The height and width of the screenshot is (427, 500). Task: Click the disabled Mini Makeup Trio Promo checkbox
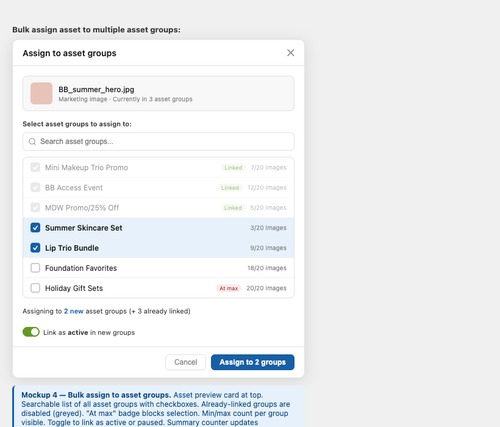[35, 167]
